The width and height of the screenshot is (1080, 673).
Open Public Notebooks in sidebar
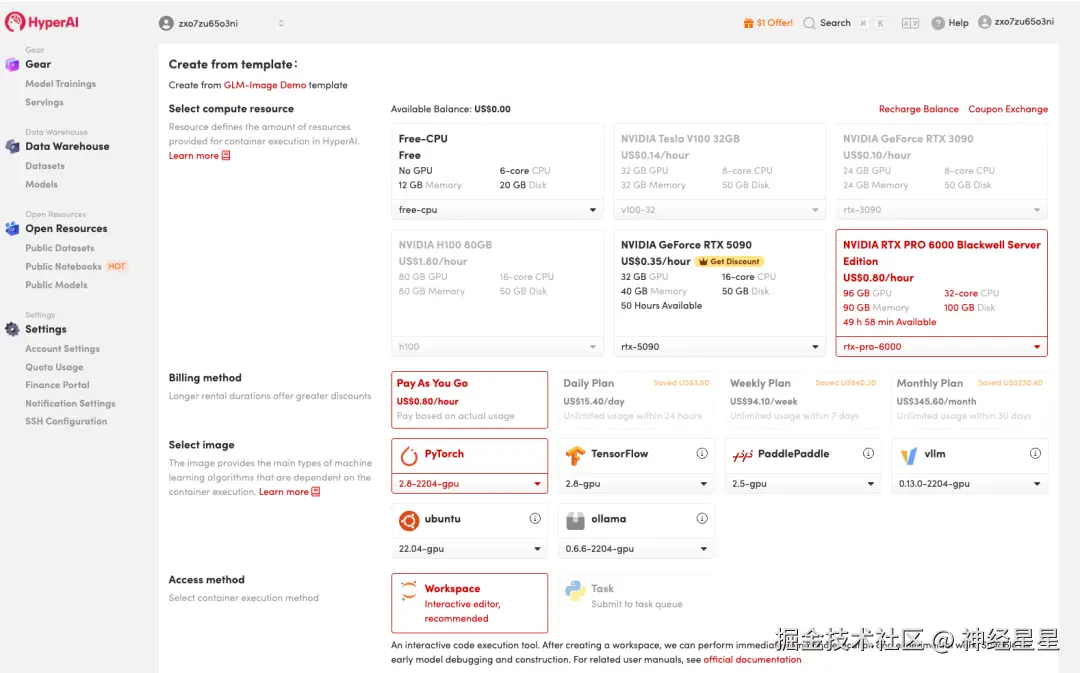point(63,266)
